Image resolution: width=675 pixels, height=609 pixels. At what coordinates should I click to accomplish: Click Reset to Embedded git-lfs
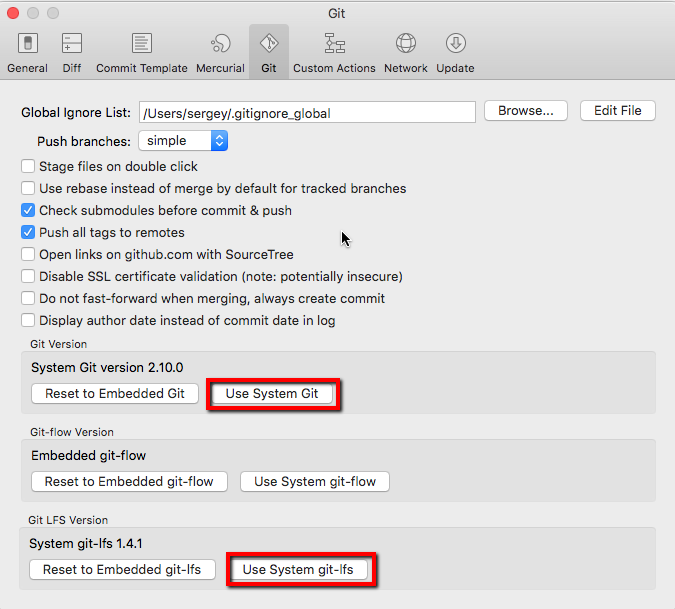[122, 569]
